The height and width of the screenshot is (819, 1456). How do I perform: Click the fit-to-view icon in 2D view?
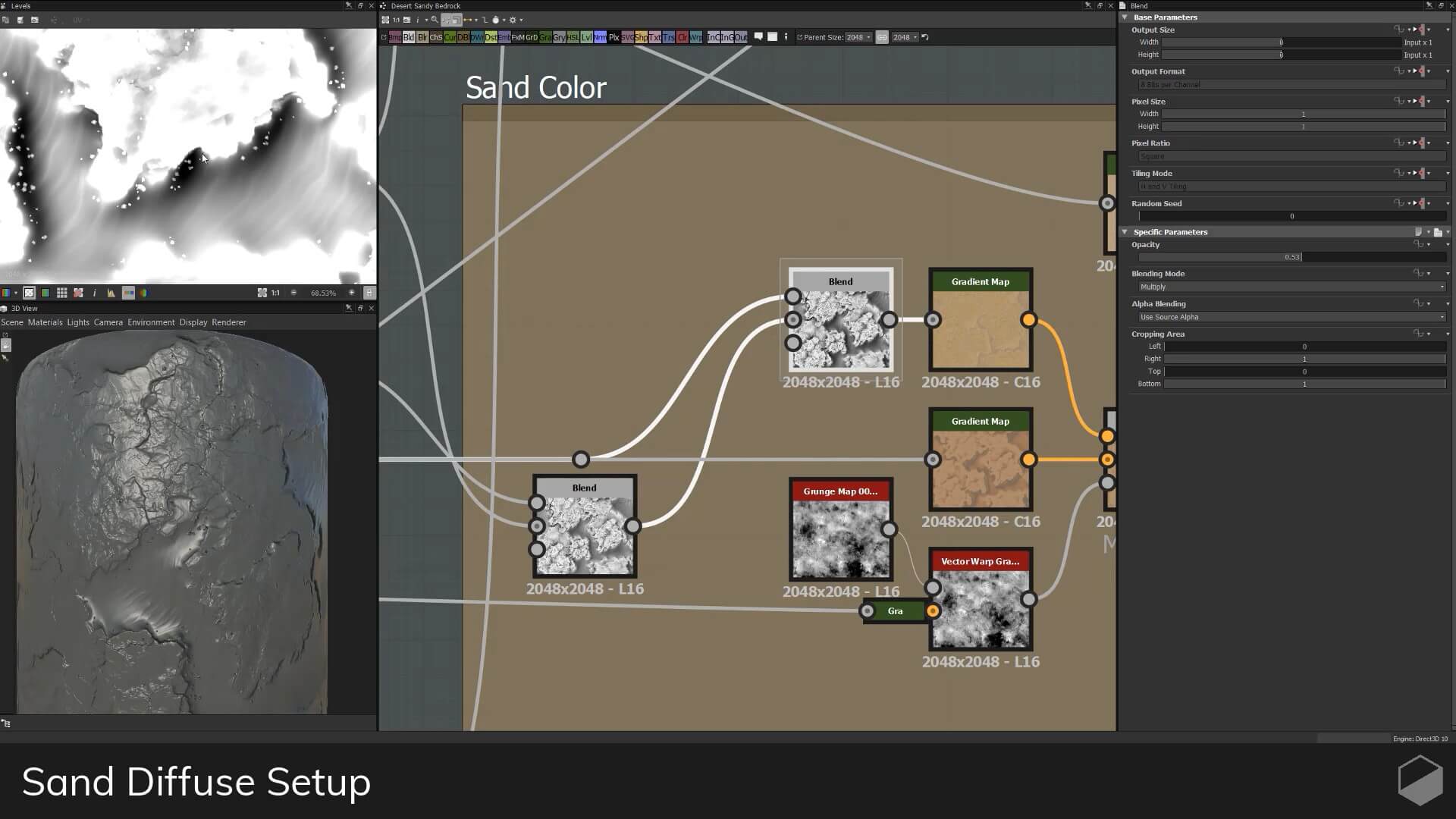[262, 293]
